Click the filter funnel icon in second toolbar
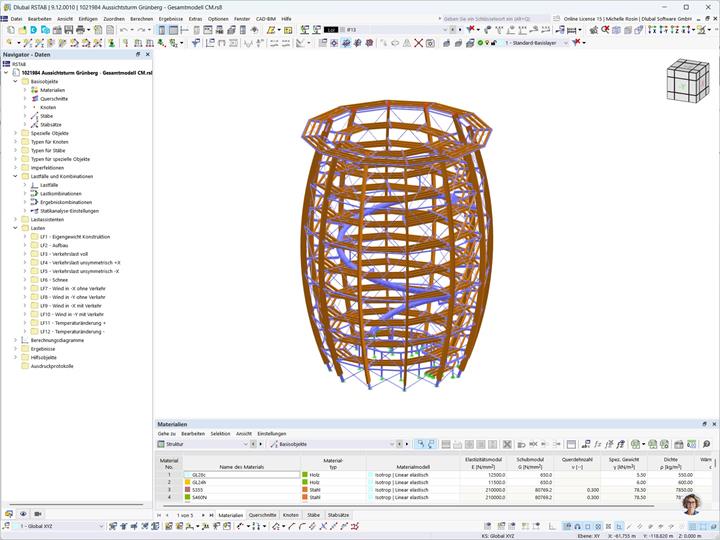 195,43
